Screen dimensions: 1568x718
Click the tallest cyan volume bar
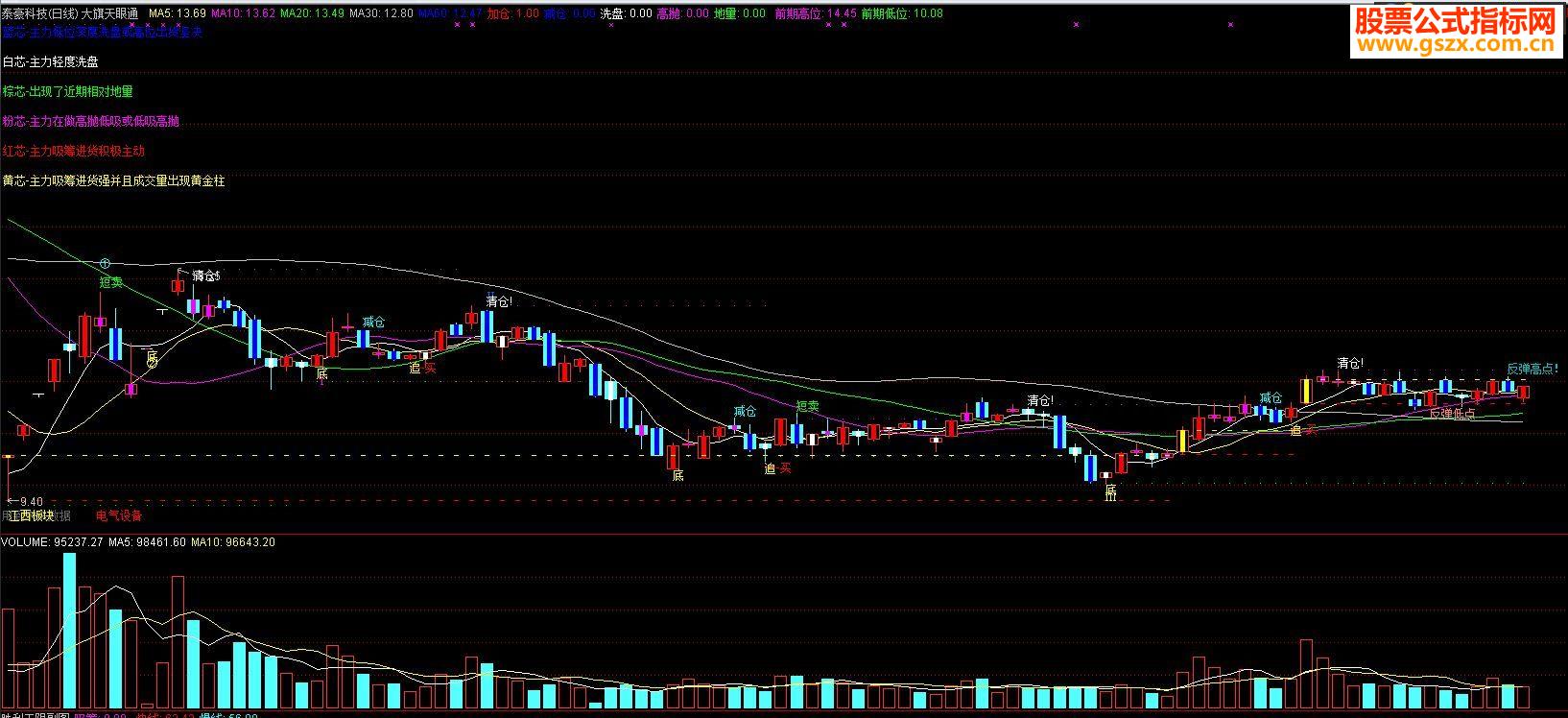click(69, 632)
